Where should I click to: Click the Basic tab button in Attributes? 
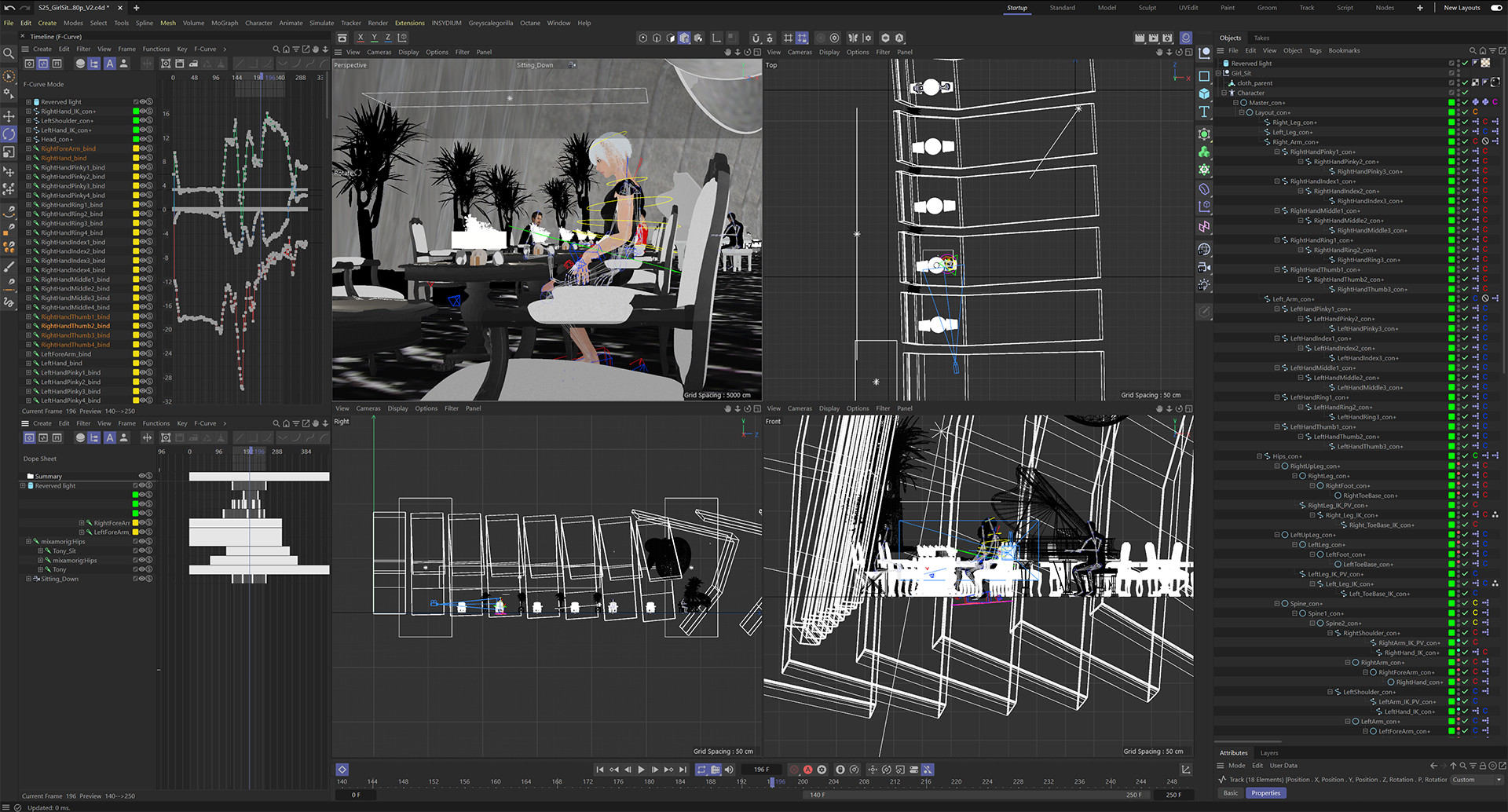pos(1231,793)
